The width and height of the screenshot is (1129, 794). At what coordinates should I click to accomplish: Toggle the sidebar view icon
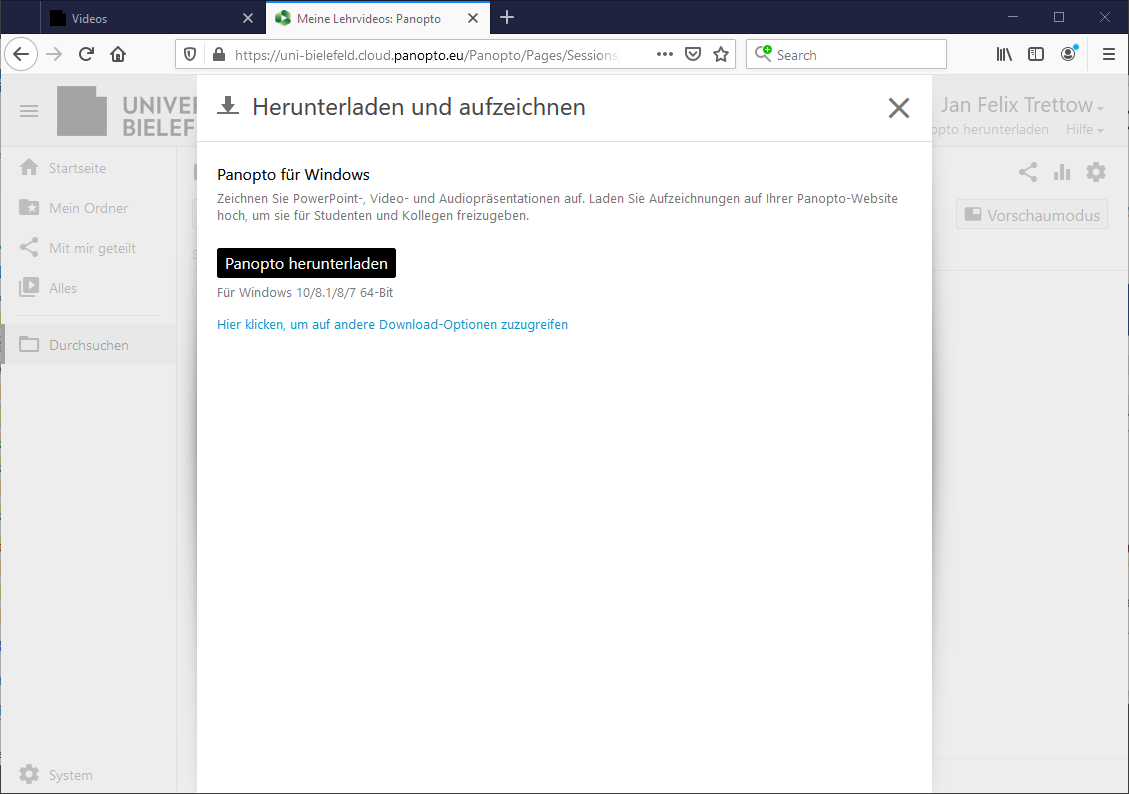point(1036,55)
